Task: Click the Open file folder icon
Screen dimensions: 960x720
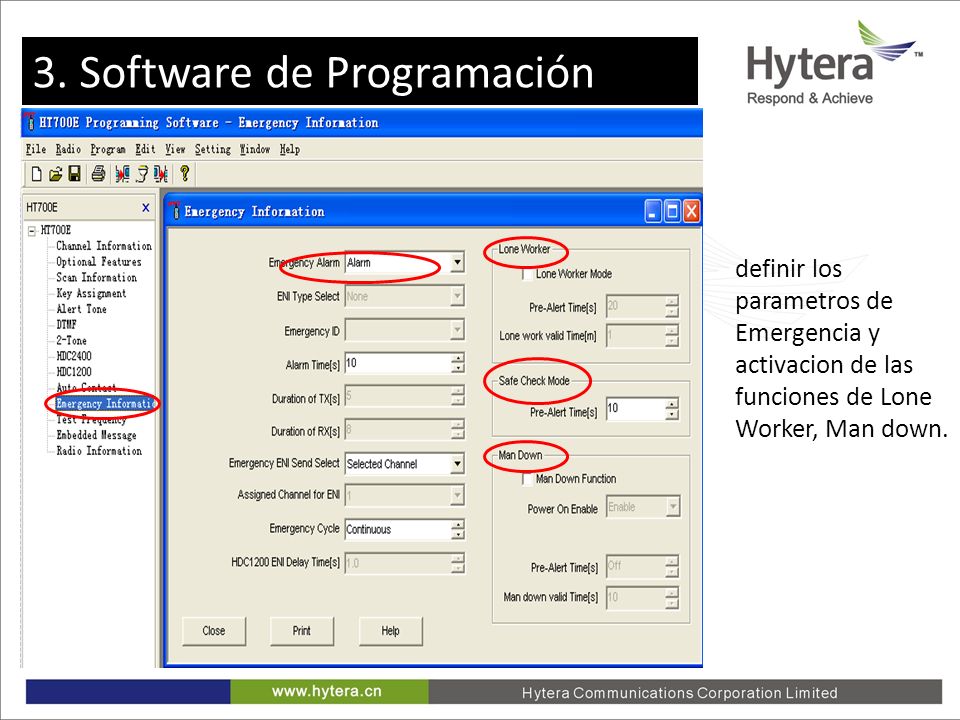Action: [x=56, y=174]
